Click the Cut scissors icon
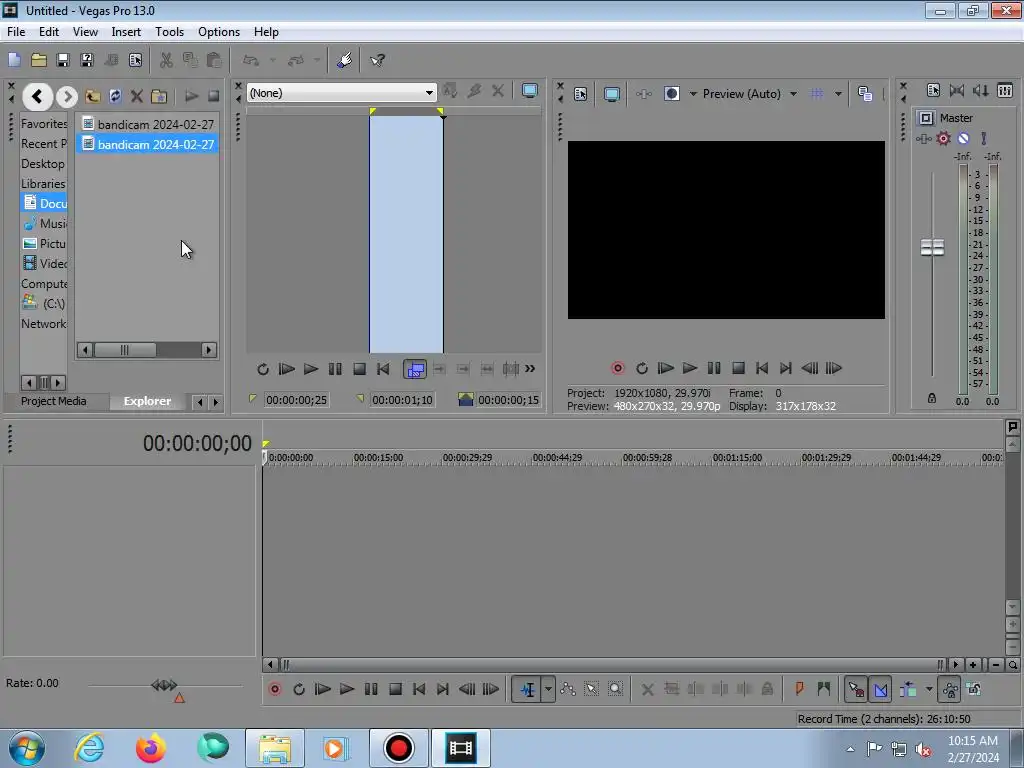Image resolution: width=1024 pixels, height=768 pixels. click(166, 60)
